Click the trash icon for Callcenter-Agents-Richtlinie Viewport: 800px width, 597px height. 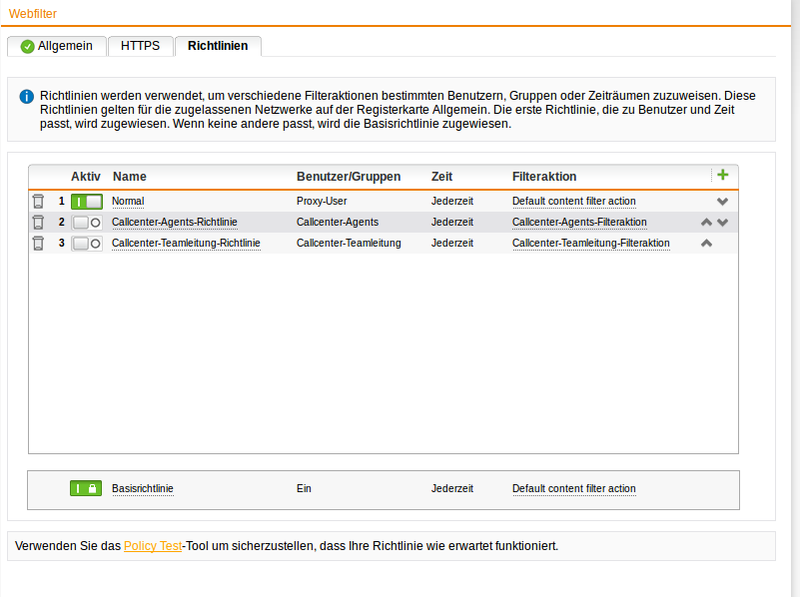[38, 222]
